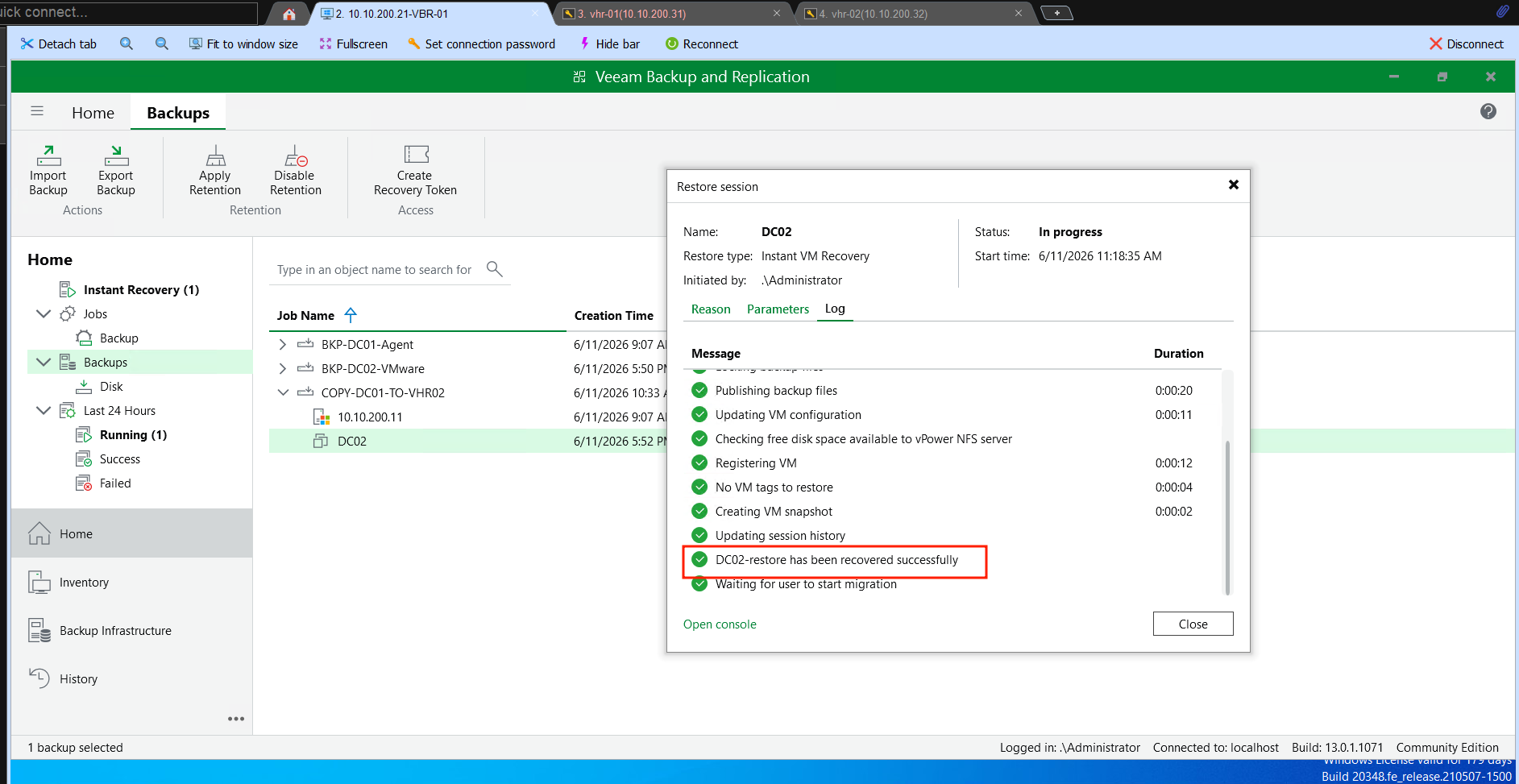Image resolution: width=1519 pixels, height=784 pixels.
Task: Close the vhr-01 connection tab
Action: pyautogui.click(x=777, y=14)
